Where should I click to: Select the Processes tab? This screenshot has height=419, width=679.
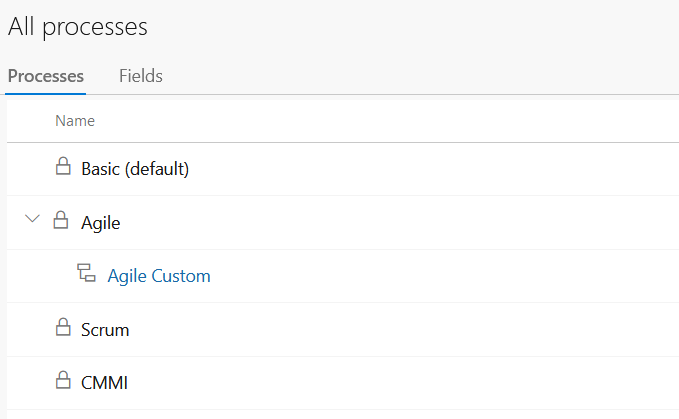(45, 76)
